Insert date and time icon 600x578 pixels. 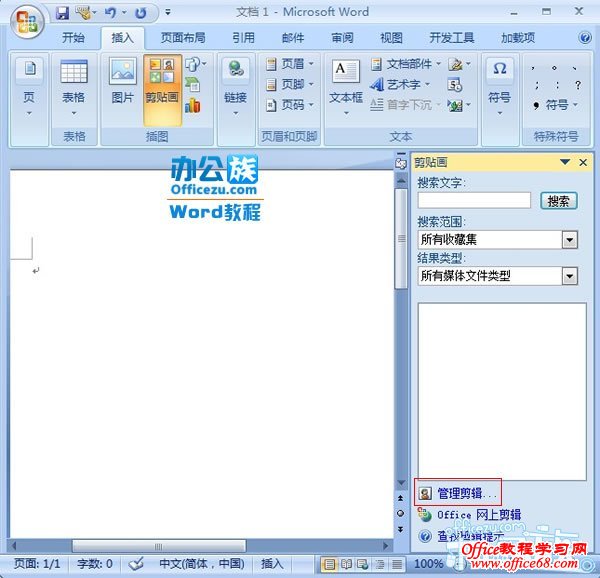click(x=455, y=85)
